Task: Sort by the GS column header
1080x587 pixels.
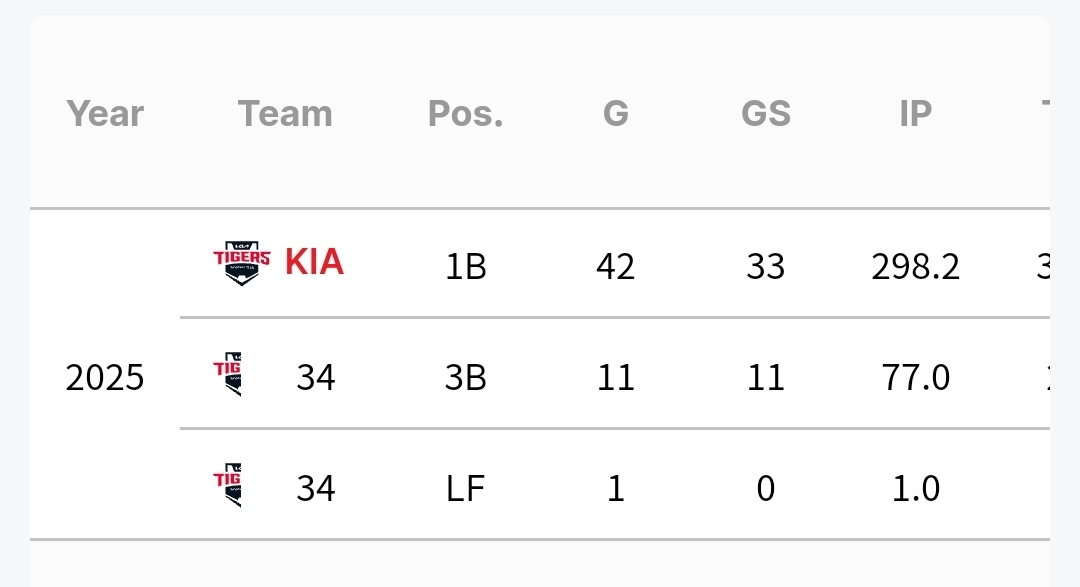Action: 766,114
